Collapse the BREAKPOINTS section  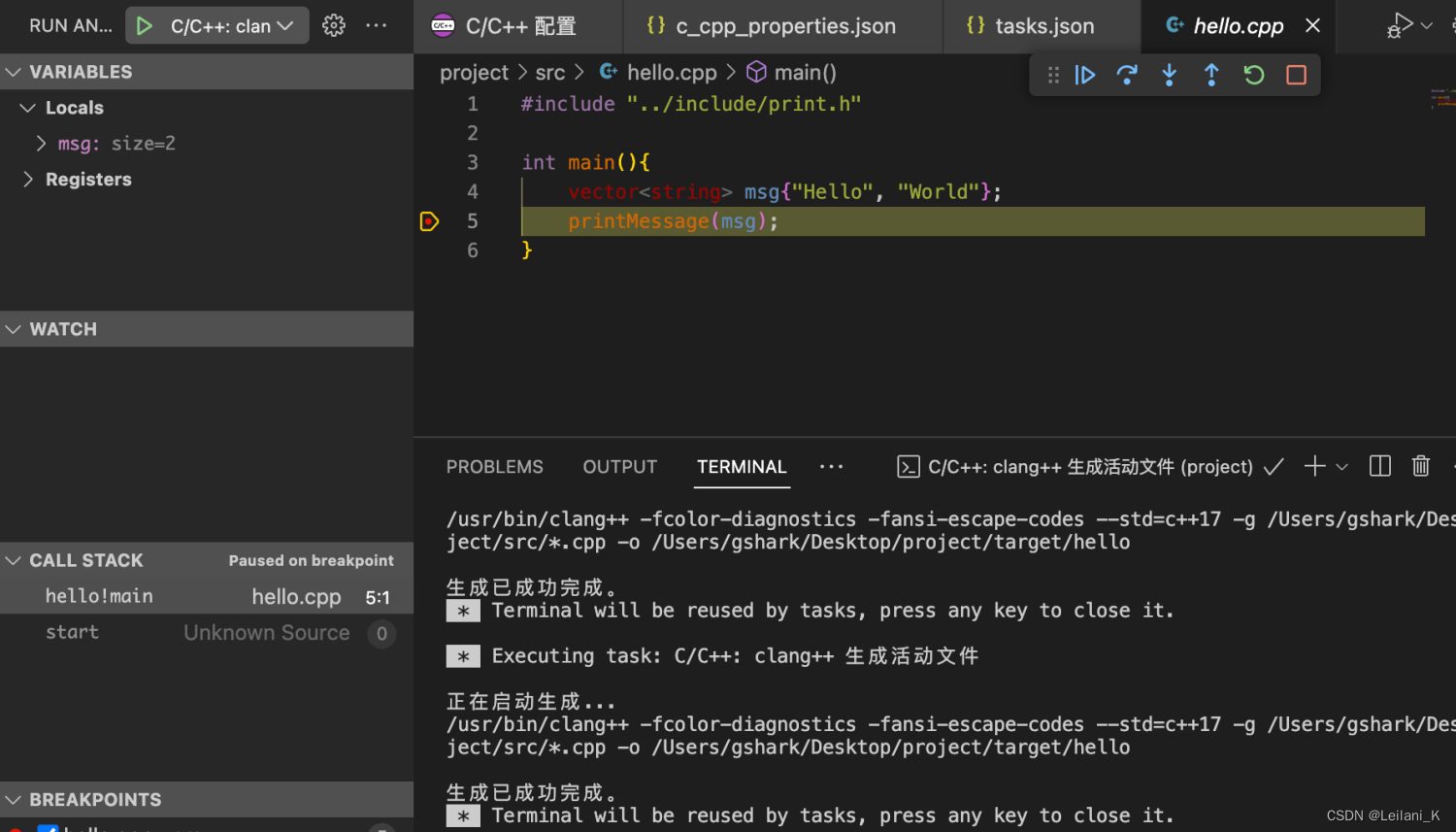[x=207, y=800]
